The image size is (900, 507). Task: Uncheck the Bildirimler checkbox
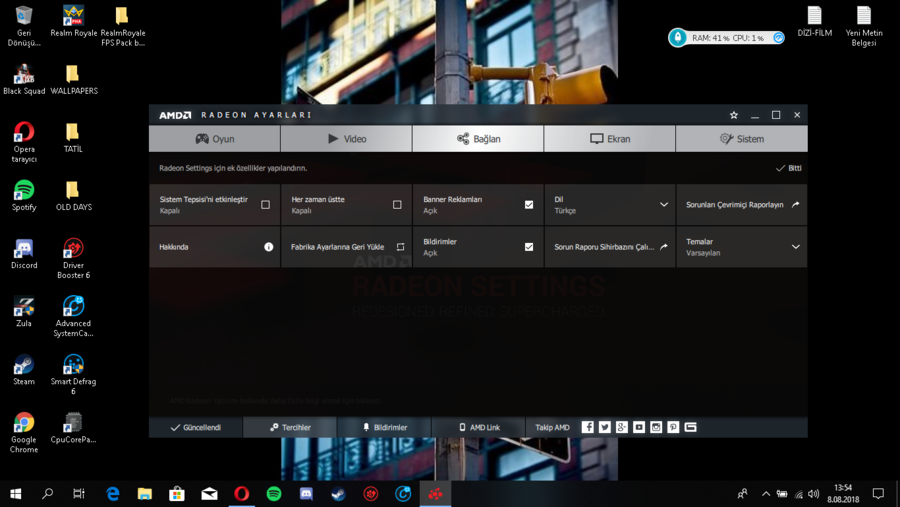529,247
